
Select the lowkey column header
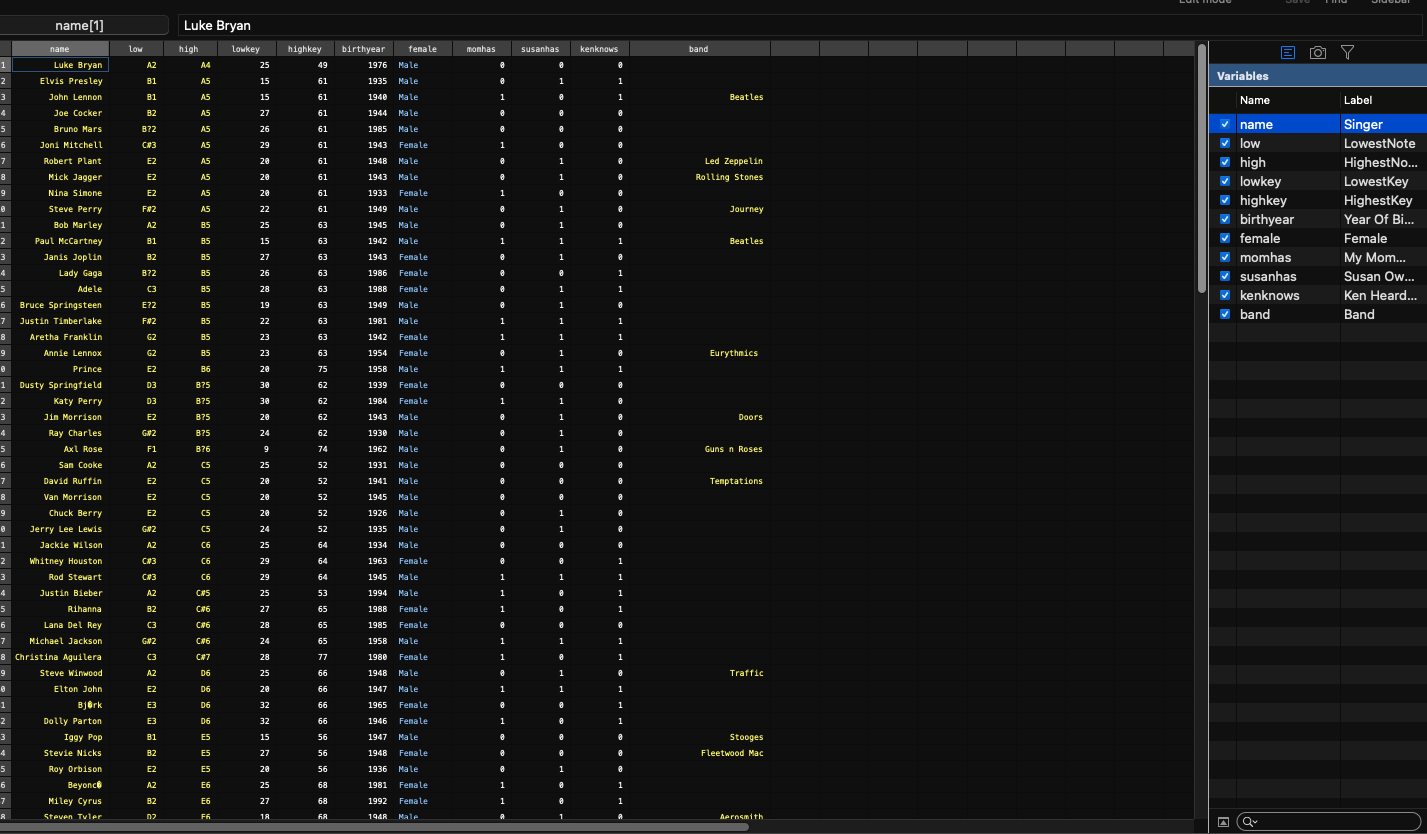pos(245,49)
